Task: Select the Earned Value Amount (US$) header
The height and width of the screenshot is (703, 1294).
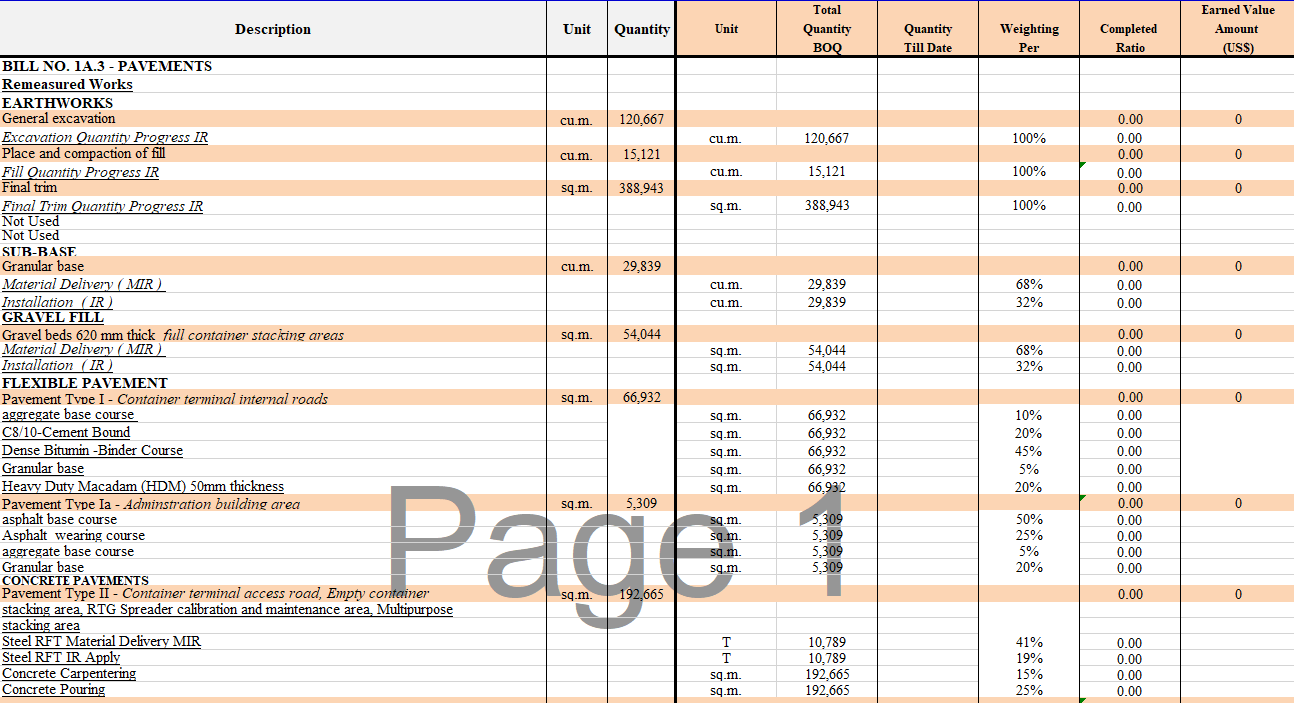Action: coord(1238,29)
